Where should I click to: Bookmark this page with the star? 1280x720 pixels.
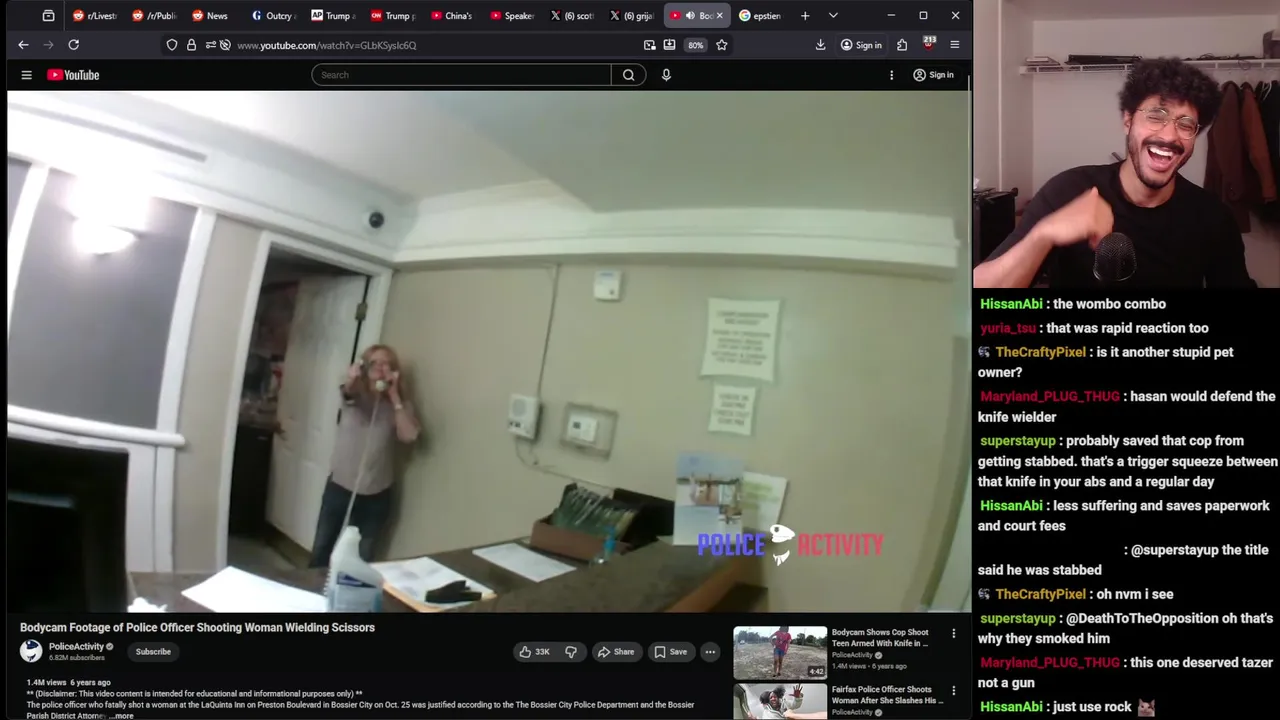point(721,45)
